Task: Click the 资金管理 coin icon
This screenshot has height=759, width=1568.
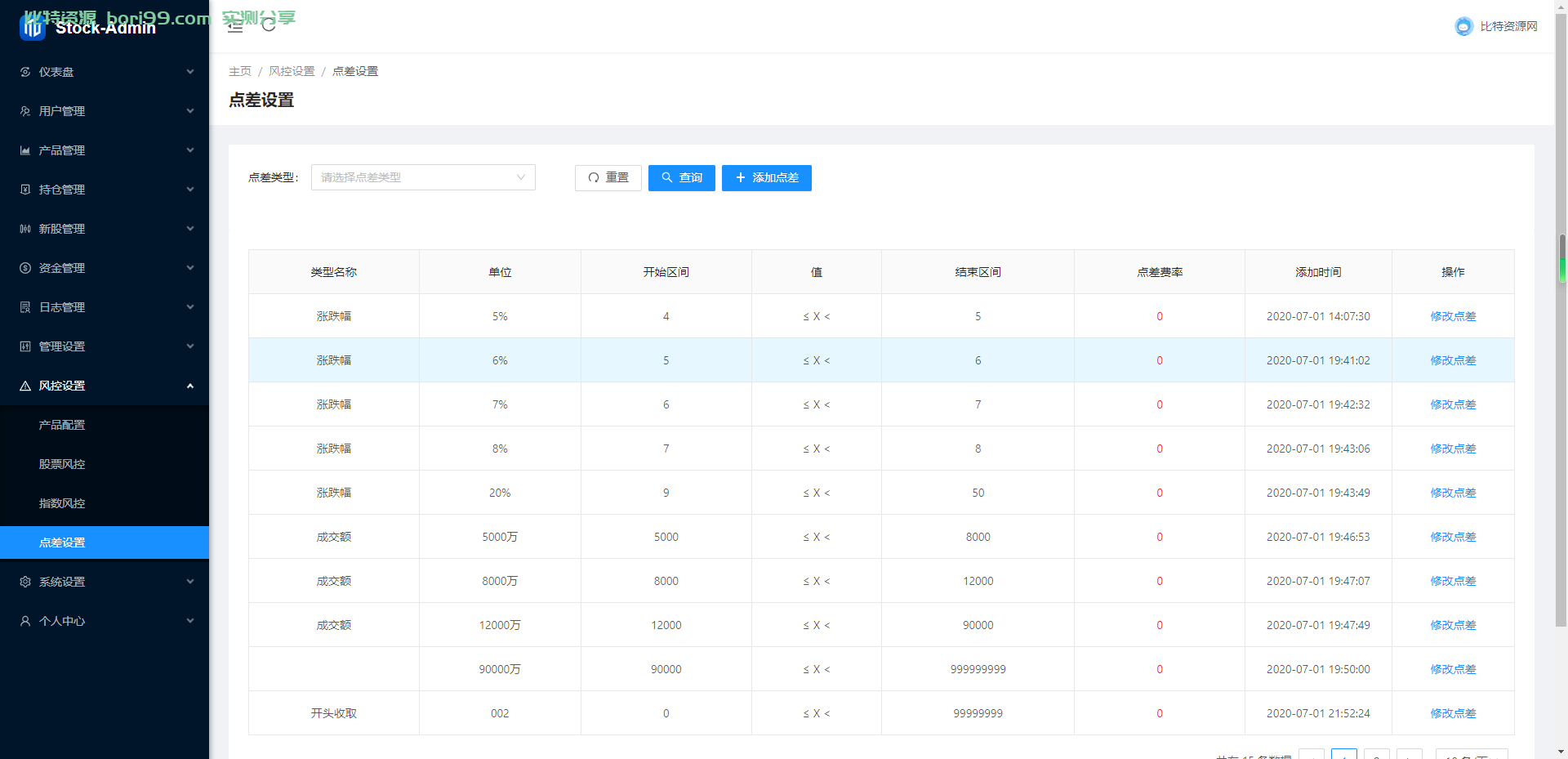Action: pyautogui.click(x=25, y=268)
